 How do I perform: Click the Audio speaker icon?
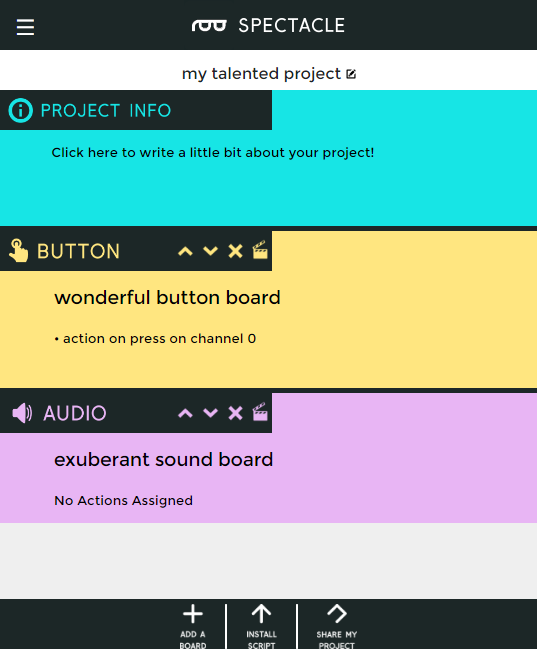pos(22,413)
